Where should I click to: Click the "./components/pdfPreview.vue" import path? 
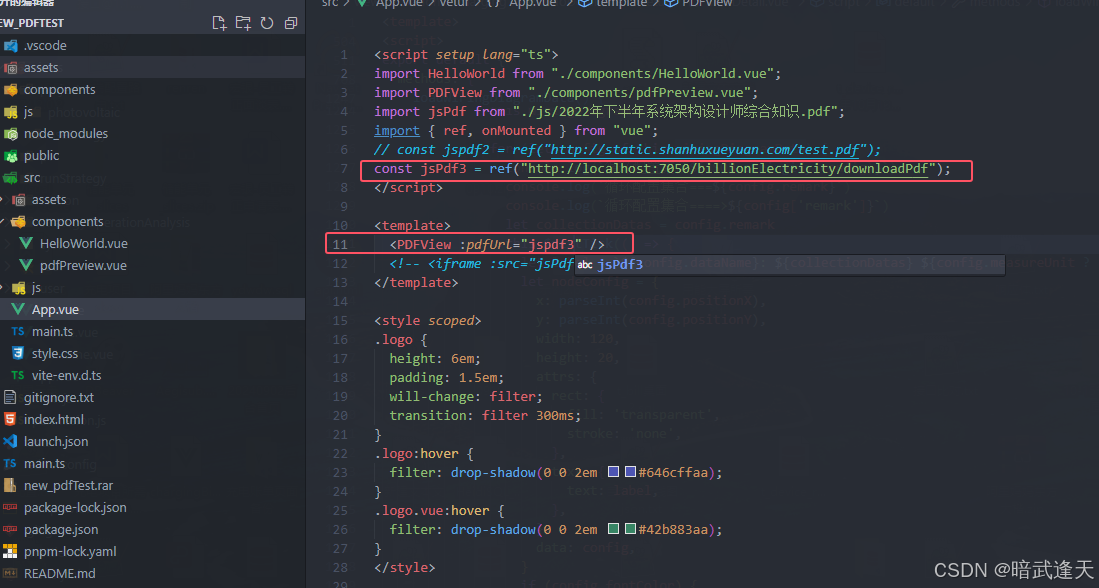639,93
